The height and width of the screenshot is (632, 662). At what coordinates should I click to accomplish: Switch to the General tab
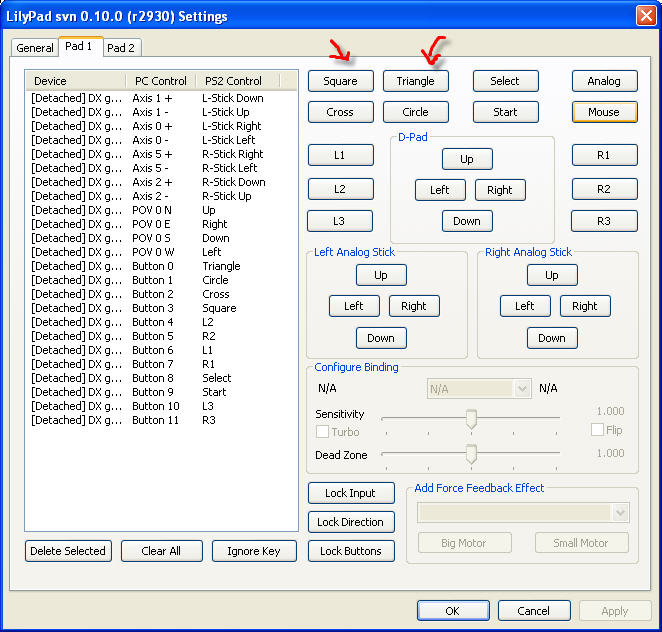point(34,48)
